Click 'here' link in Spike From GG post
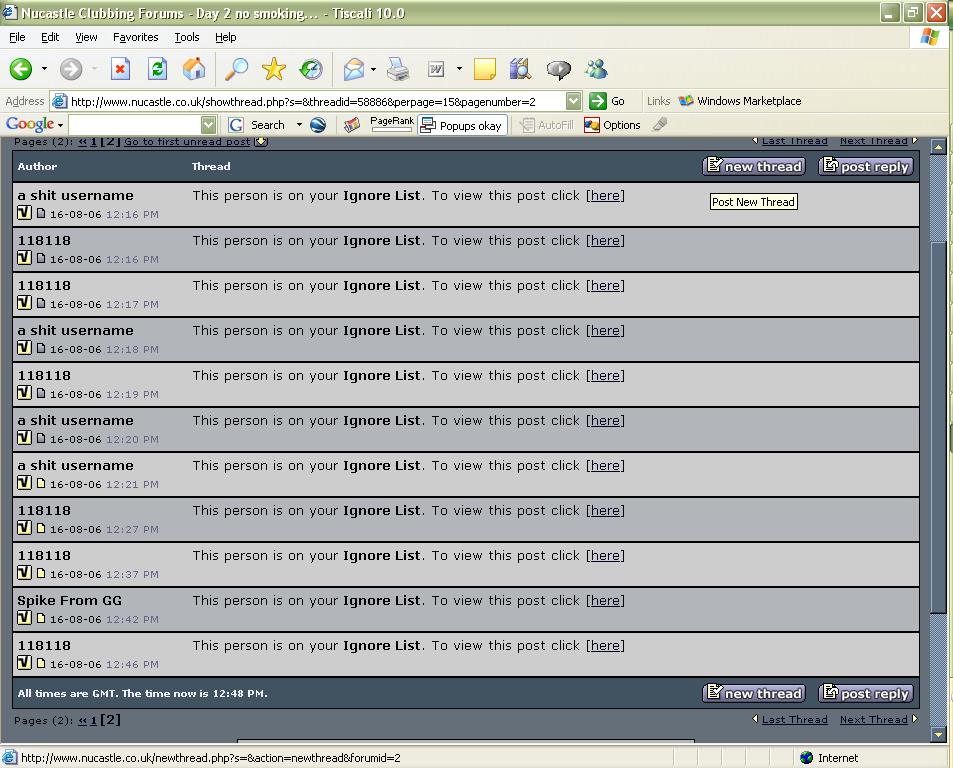This screenshot has width=953, height=768. [x=605, y=600]
